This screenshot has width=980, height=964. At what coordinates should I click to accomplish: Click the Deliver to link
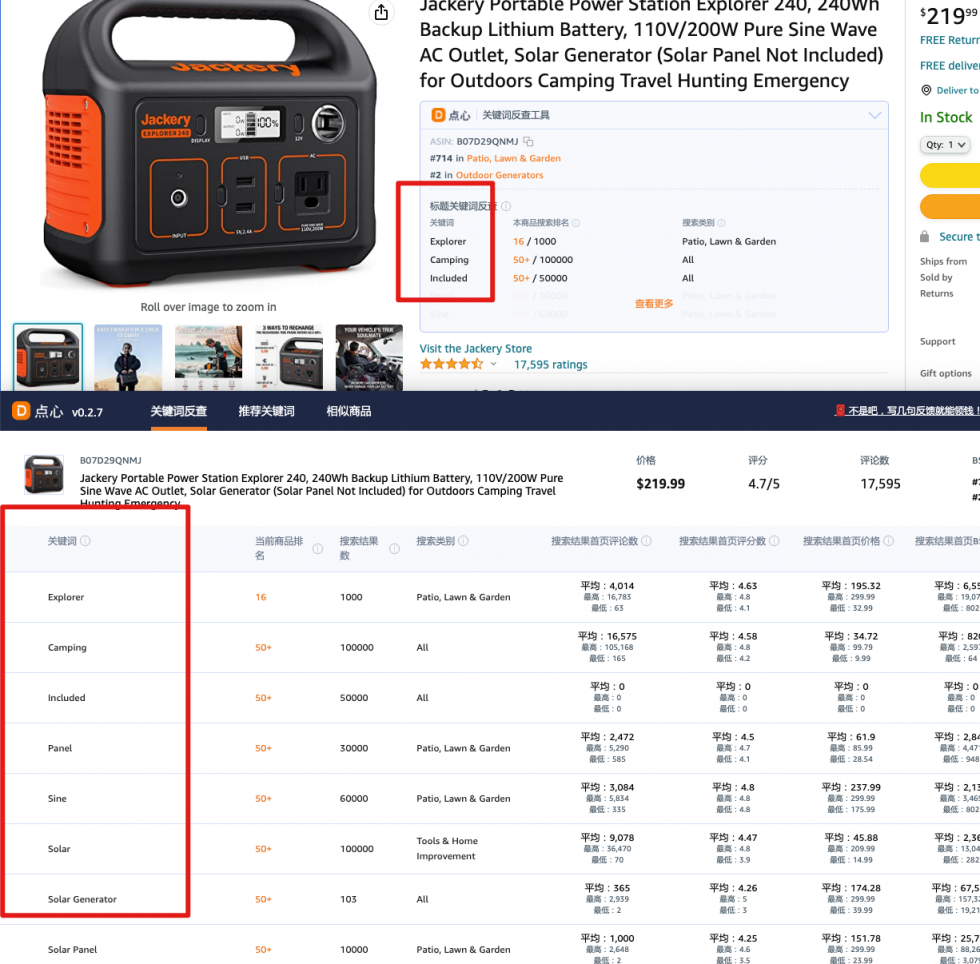(958, 90)
